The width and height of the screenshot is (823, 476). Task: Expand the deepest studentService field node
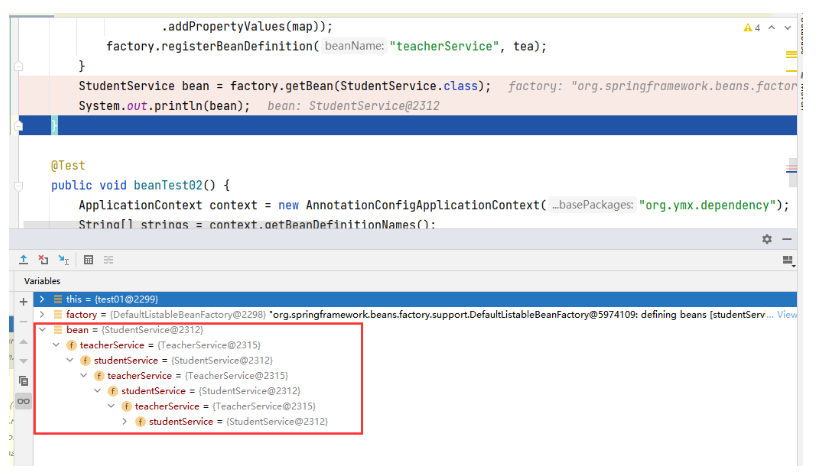pos(124,421)
